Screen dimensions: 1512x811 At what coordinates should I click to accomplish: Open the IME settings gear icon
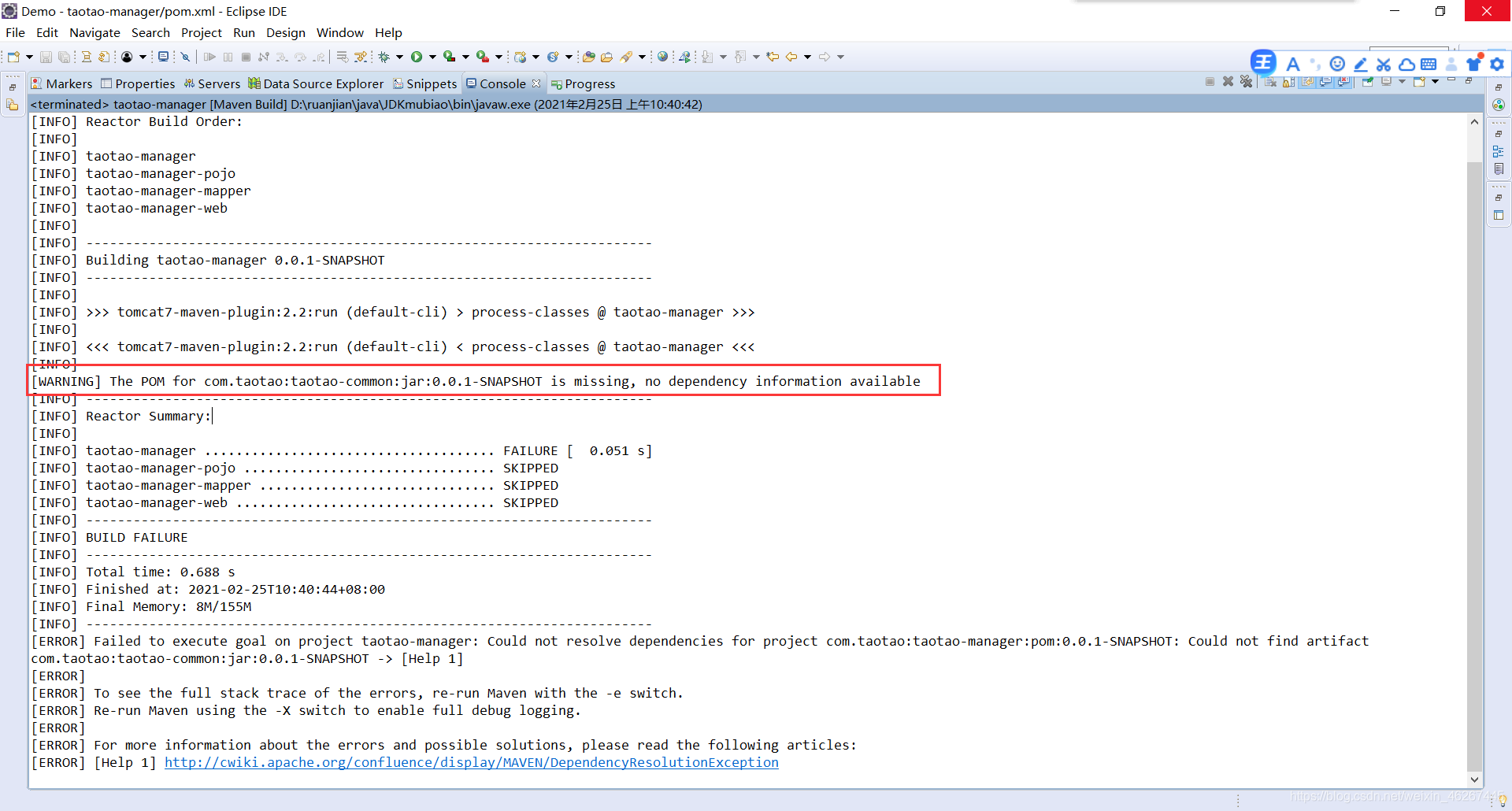[x=1497, y=64]
